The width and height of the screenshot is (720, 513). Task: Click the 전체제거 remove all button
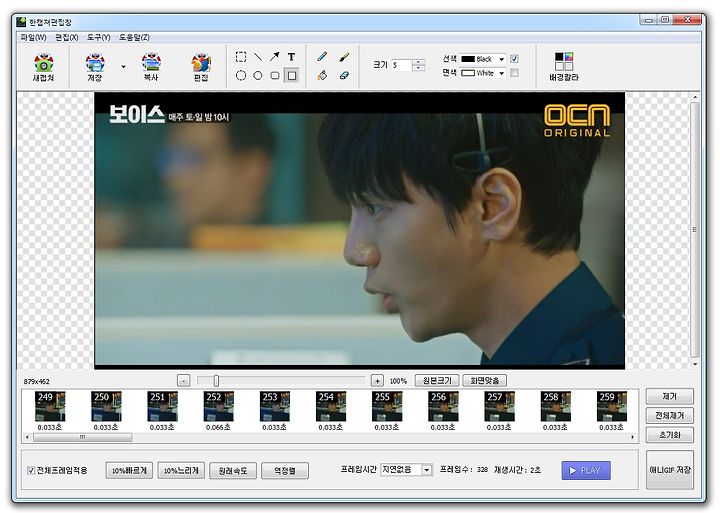coord(669,416)
